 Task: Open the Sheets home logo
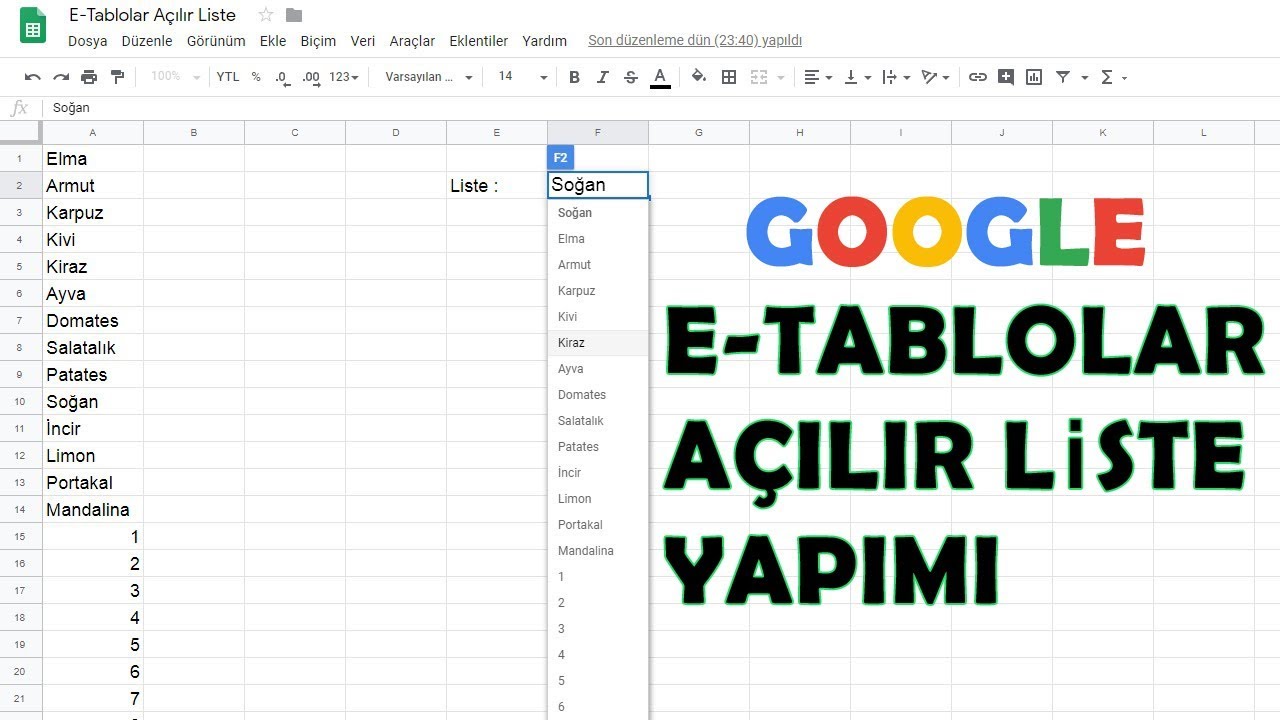tap(33, 26)
